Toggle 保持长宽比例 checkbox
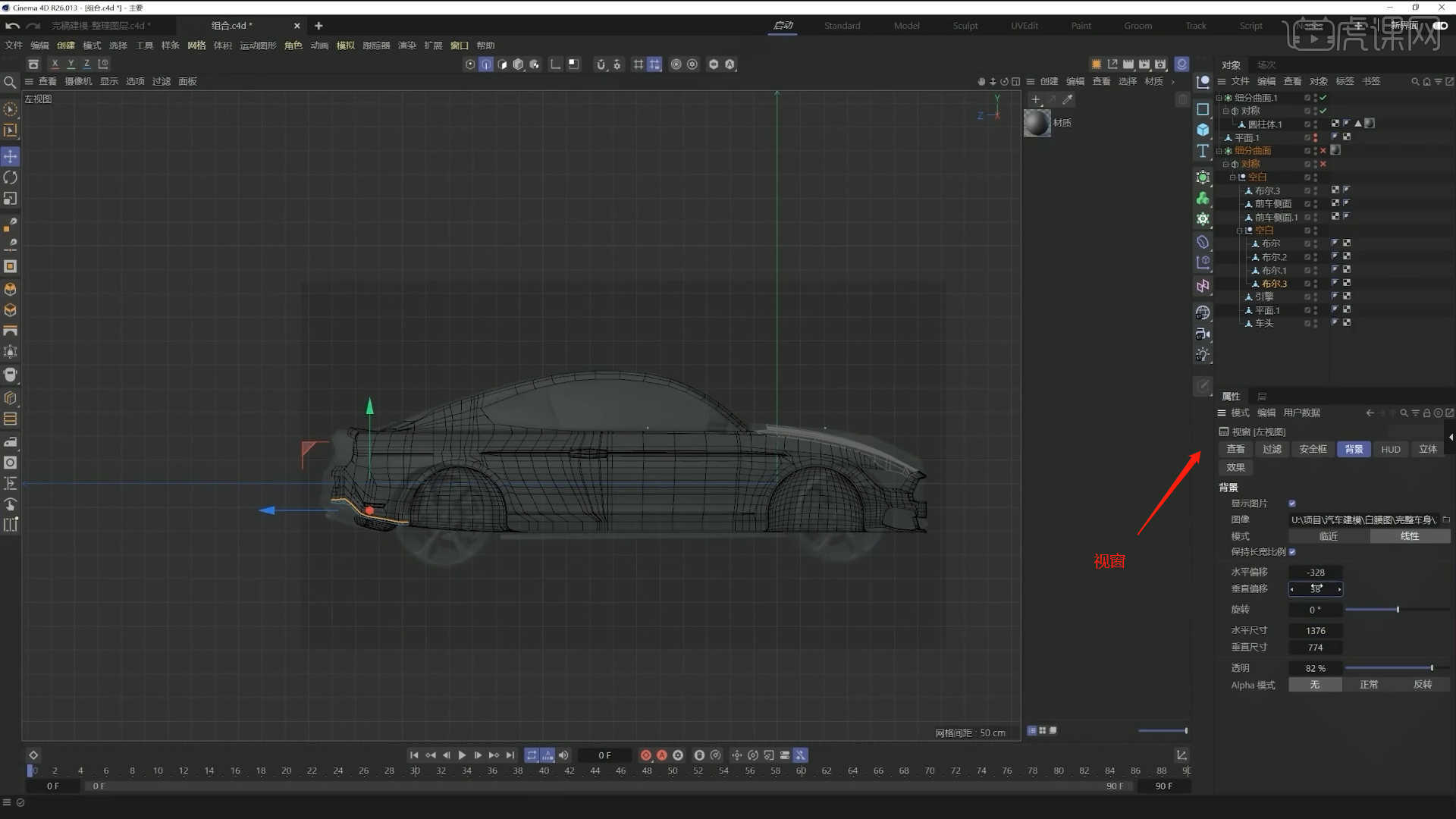 tap(1292, 552)
